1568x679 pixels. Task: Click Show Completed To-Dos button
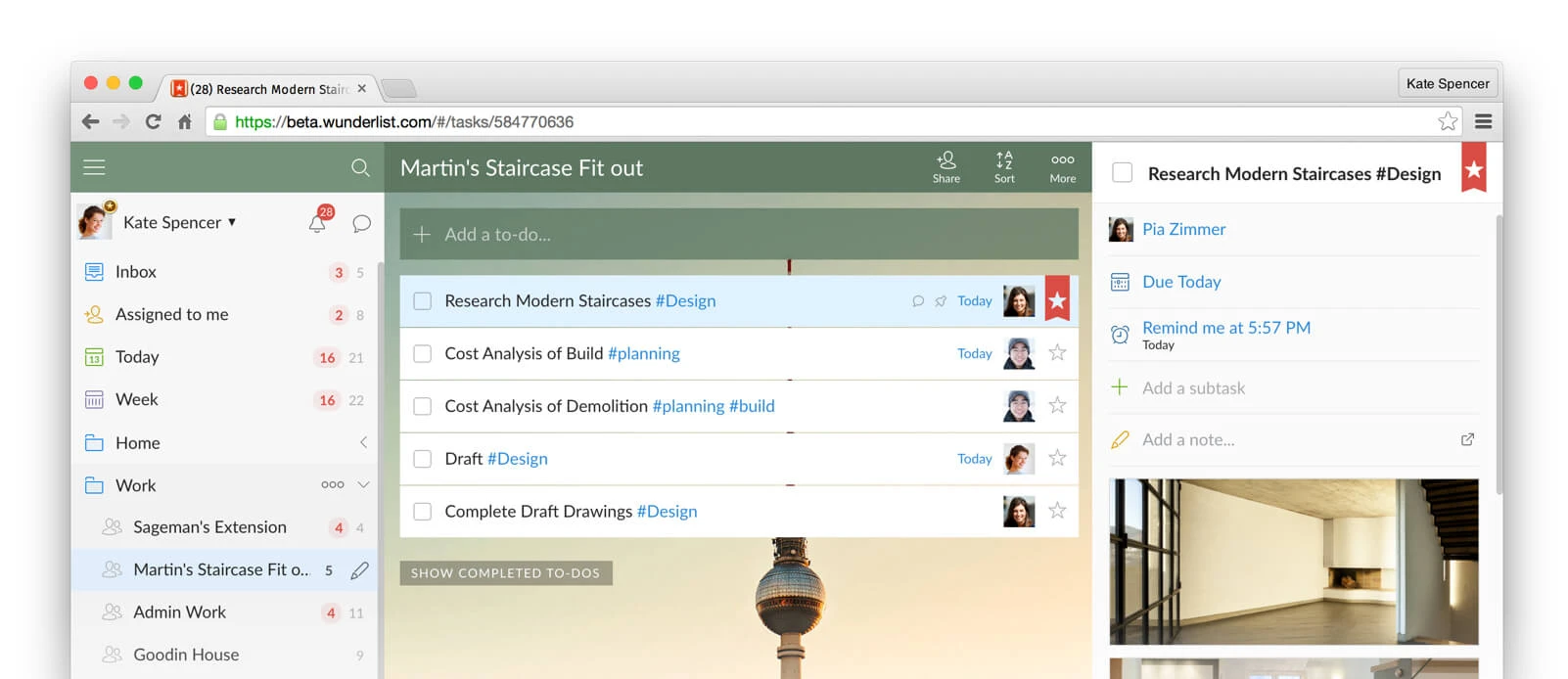[506, 572]
